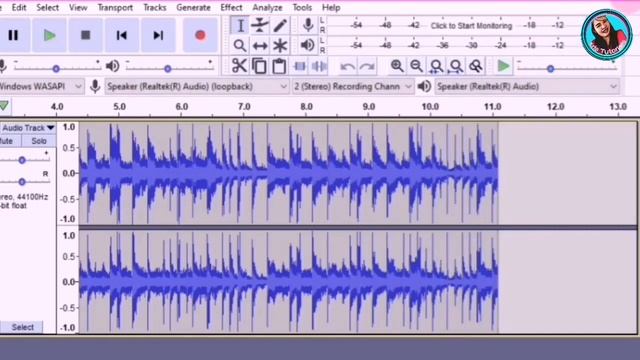The image size is (640, 360).
Task: Silence the audio selection
Action: 319,66
